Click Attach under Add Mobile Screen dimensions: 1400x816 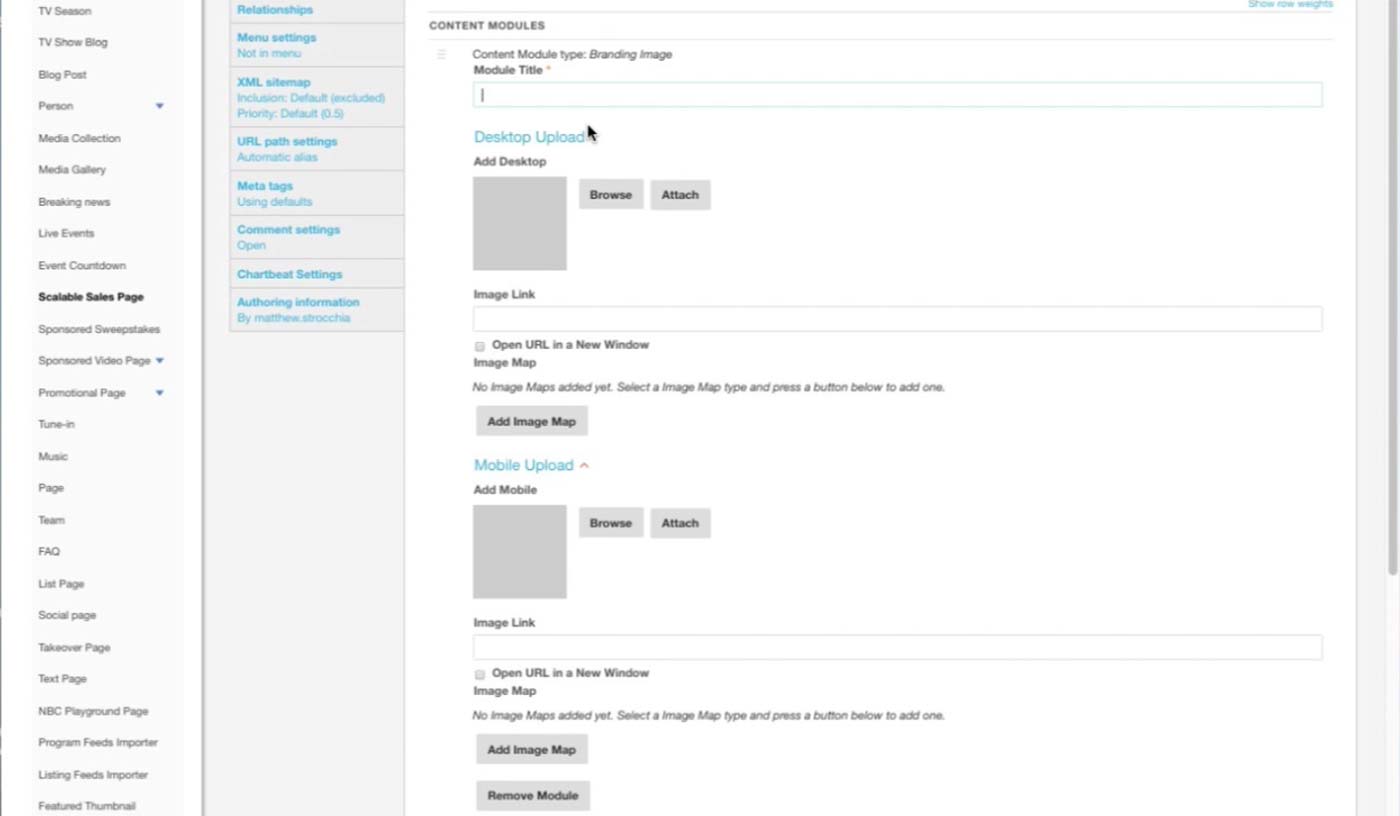(x=679, y=523)
